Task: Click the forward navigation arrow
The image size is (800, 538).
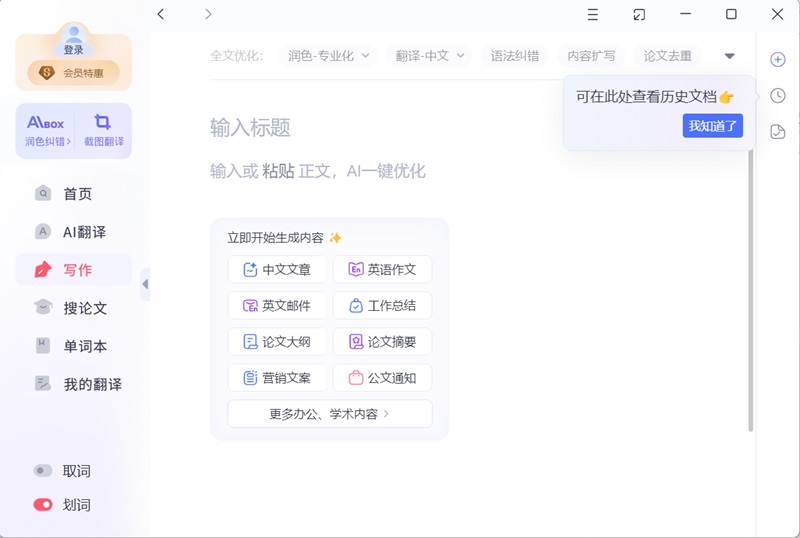Action: coord(208,14)
